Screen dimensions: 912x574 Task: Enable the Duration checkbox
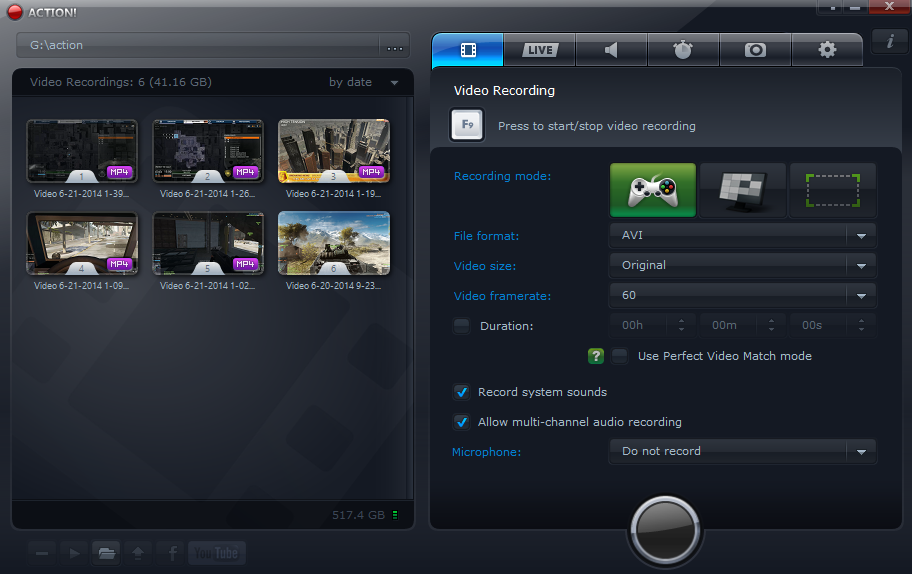pos(462,326)
